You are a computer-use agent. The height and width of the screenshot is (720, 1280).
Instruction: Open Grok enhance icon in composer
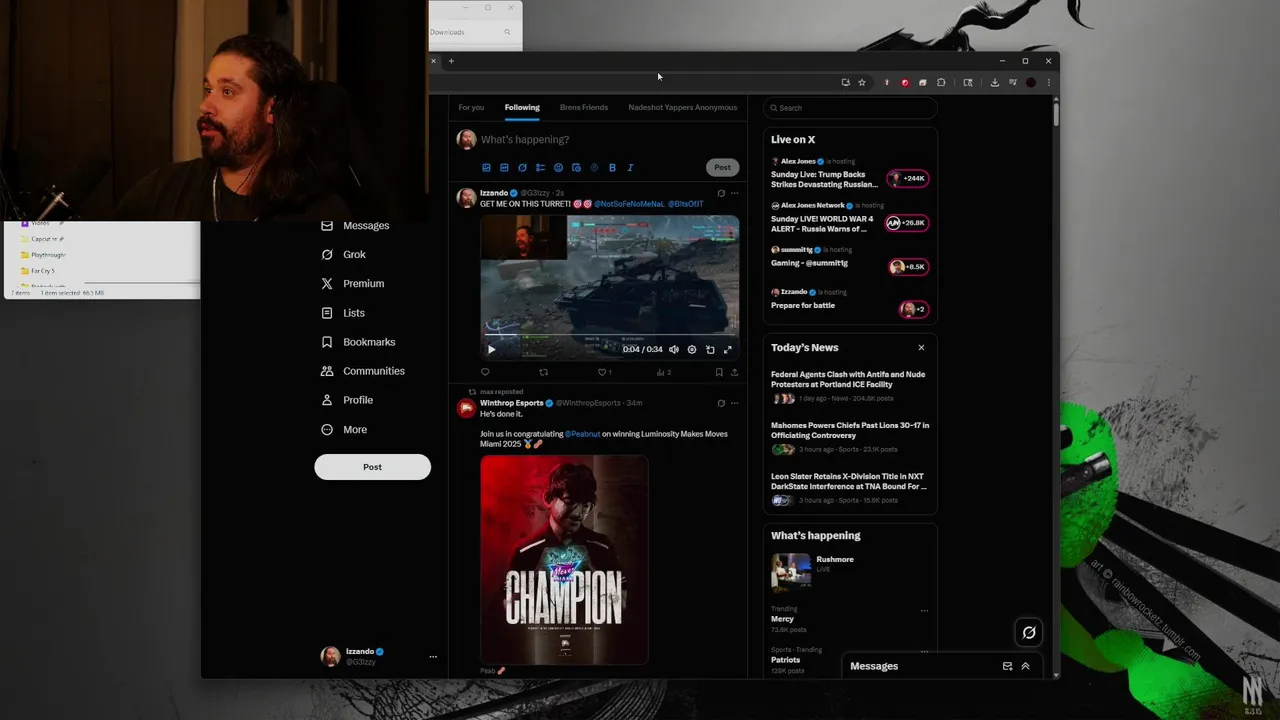tap(522, 168)
